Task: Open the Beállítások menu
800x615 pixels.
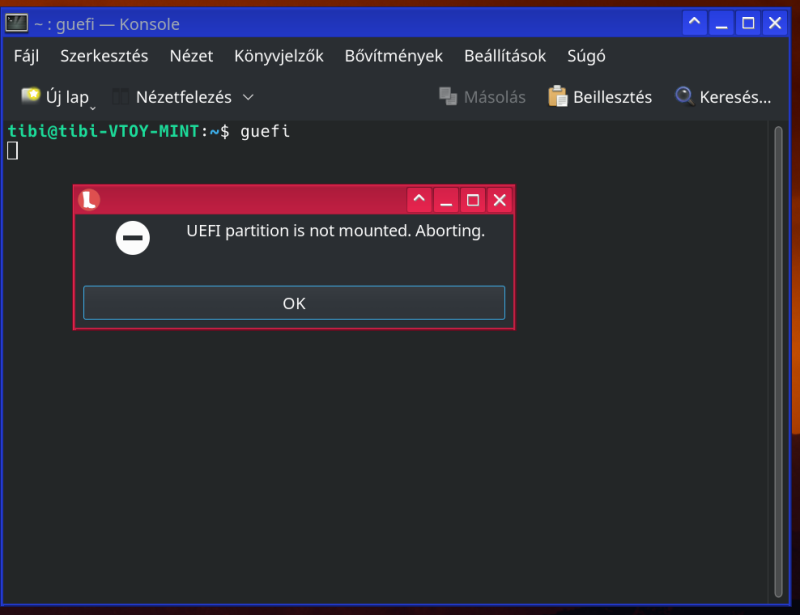Action: (x=505, y=56)
